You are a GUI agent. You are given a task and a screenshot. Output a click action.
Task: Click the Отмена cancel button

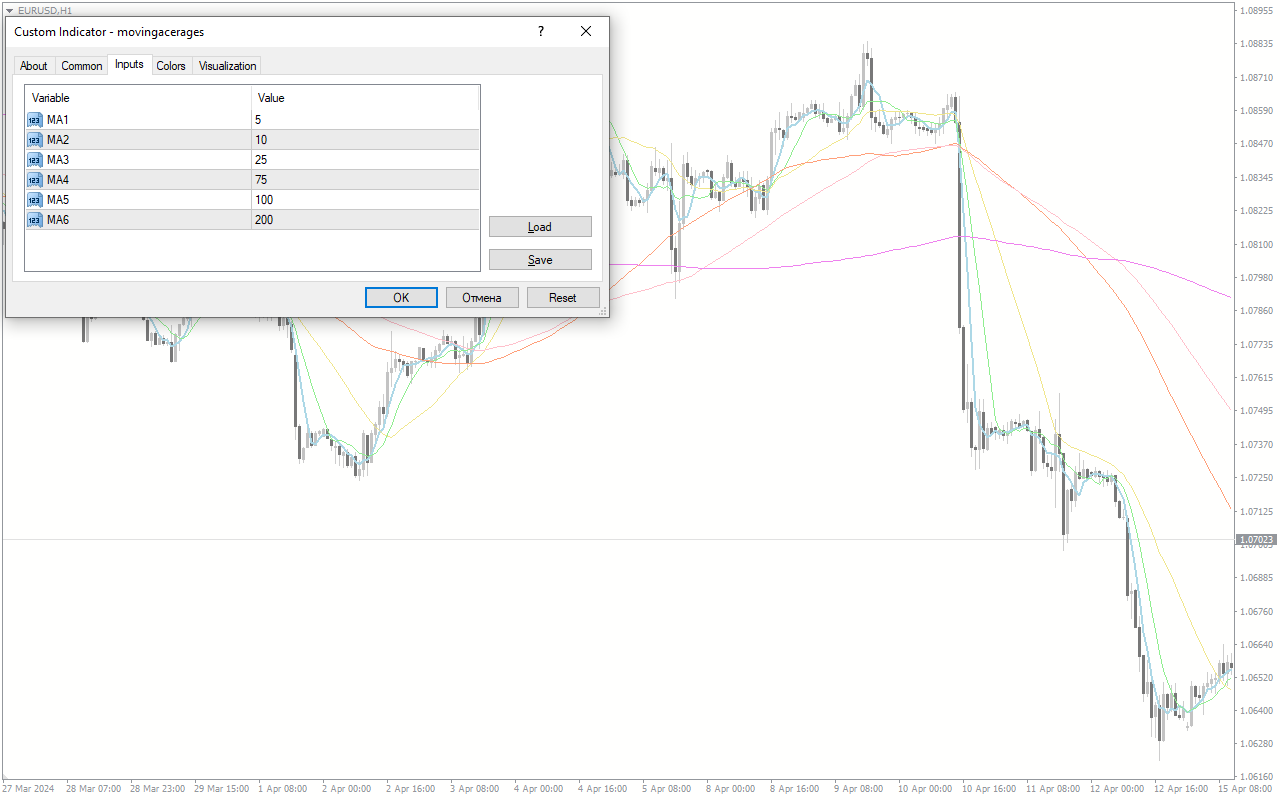pos(482,298)
